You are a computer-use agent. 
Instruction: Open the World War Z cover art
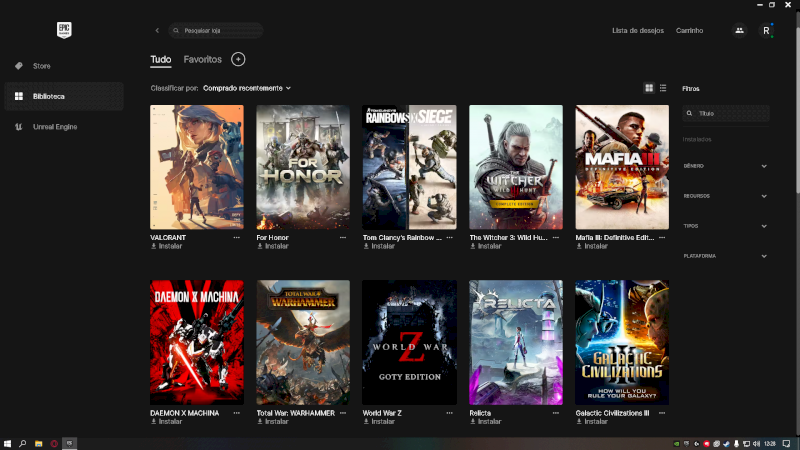409,342
